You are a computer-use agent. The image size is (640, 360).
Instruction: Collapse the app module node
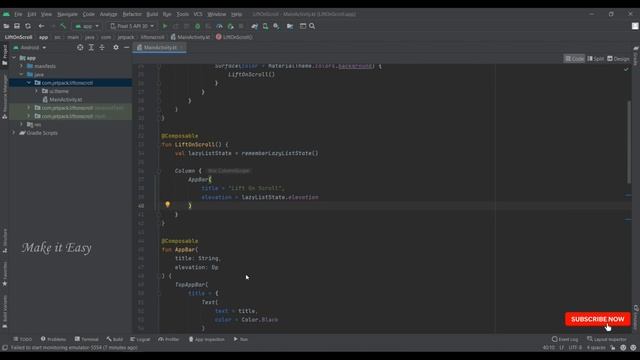pos(14,58)
